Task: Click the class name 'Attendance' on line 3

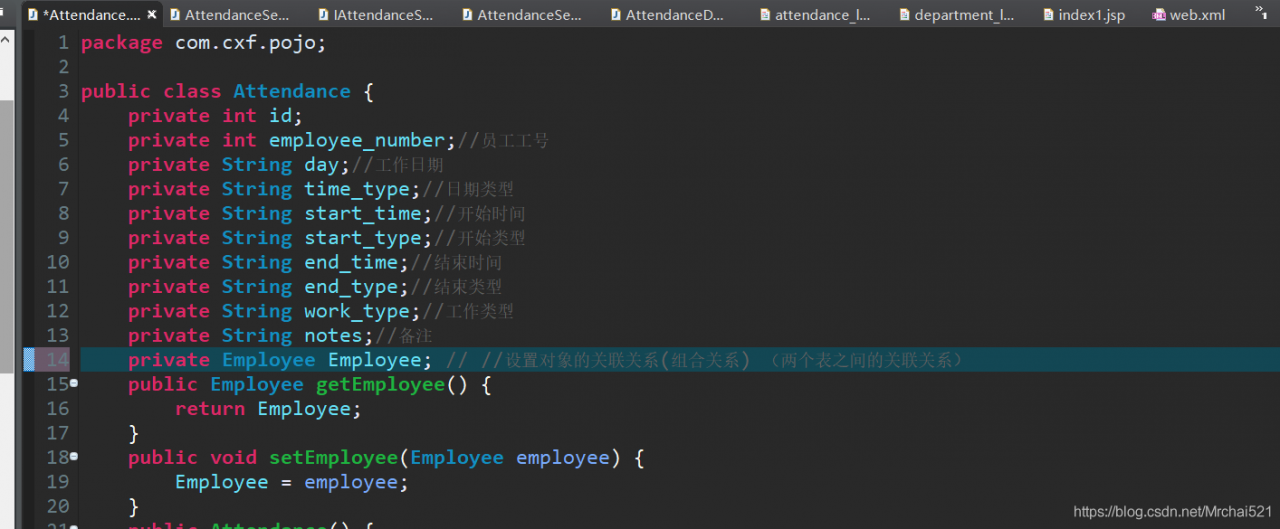Action: tap(292, 91)
